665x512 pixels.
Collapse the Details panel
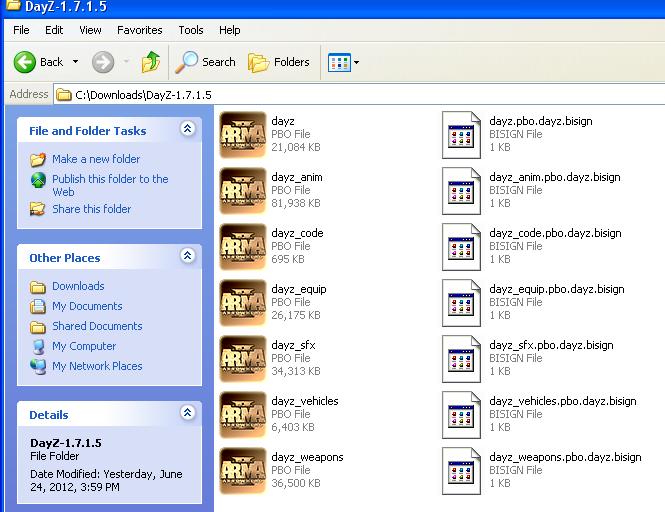click(x=187, y=413)
